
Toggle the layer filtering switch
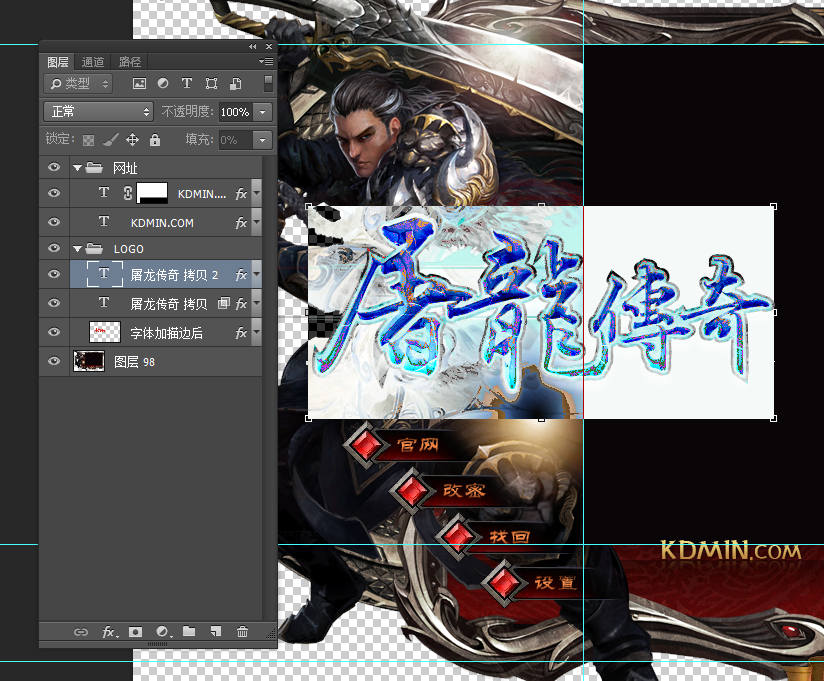268,83
